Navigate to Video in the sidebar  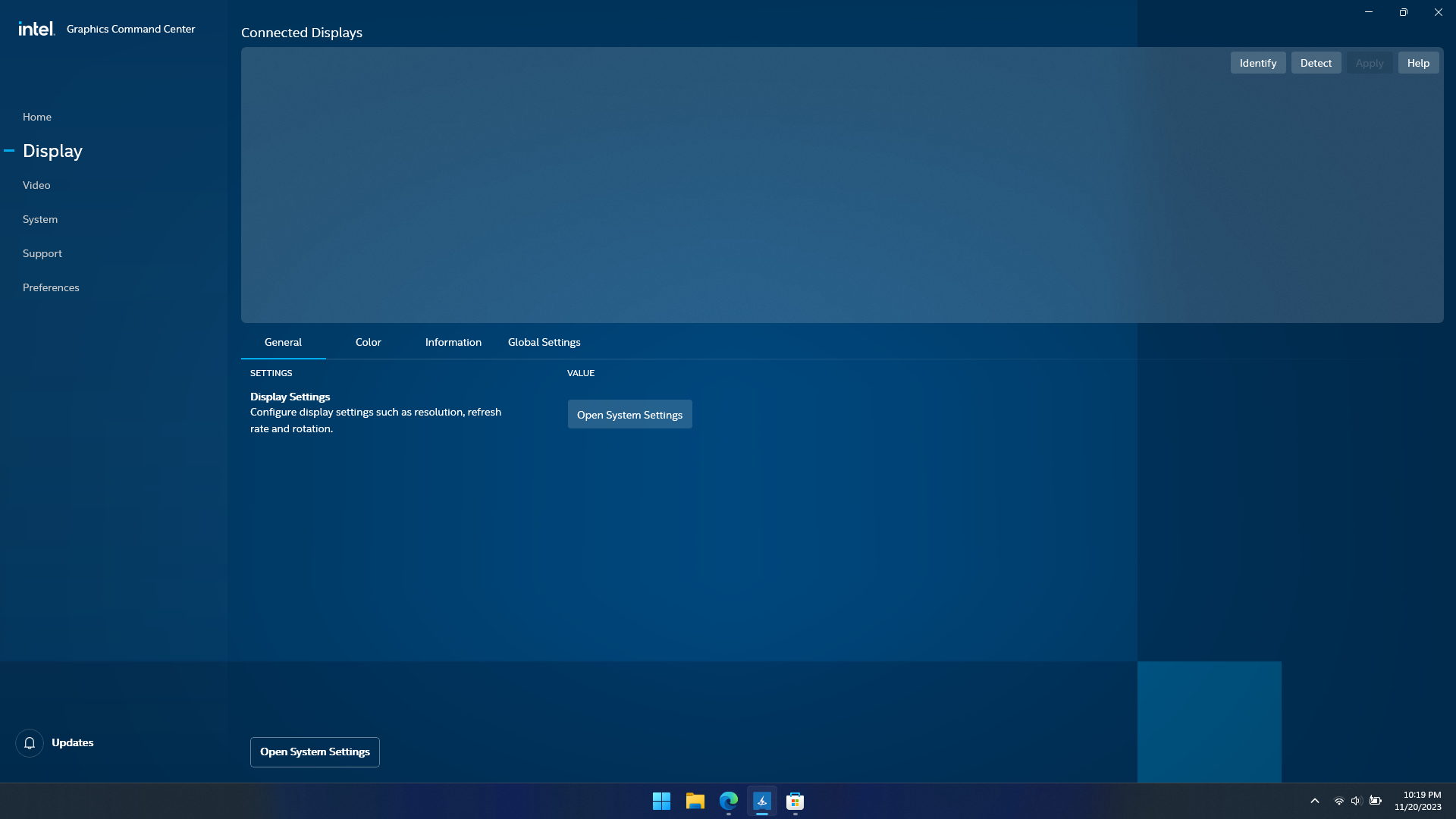(x=36, y=185)
